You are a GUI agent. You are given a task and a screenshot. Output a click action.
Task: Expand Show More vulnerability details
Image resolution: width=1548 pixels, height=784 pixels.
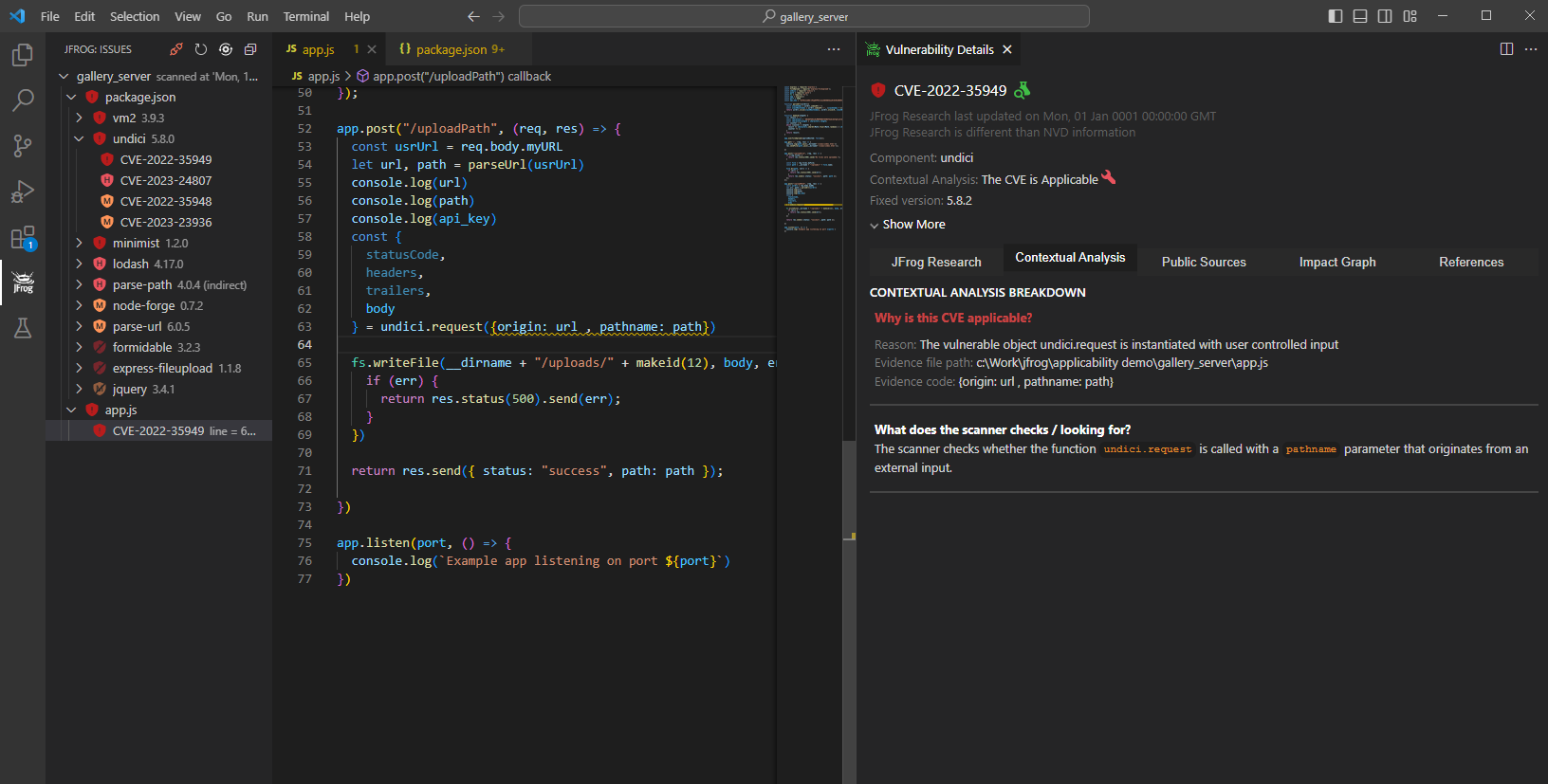click(908, 225)
